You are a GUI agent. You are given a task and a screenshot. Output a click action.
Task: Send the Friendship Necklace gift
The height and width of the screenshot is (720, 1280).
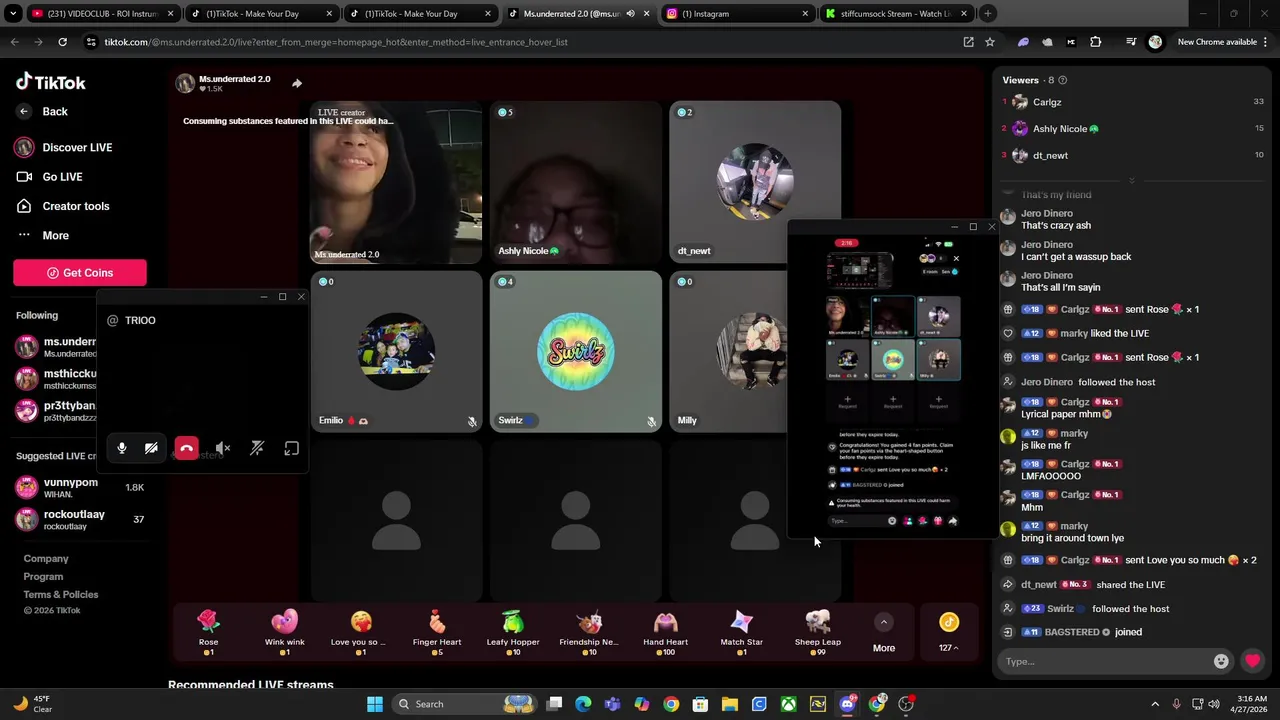(589, 632)
